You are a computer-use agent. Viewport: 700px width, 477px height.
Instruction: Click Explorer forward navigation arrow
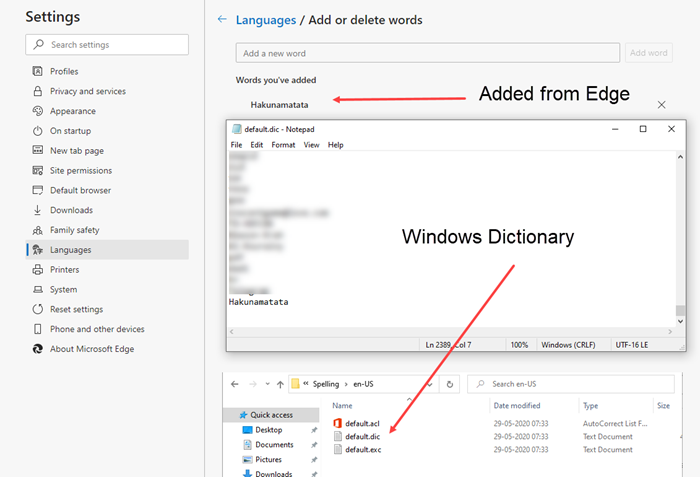tap(253, 384)
